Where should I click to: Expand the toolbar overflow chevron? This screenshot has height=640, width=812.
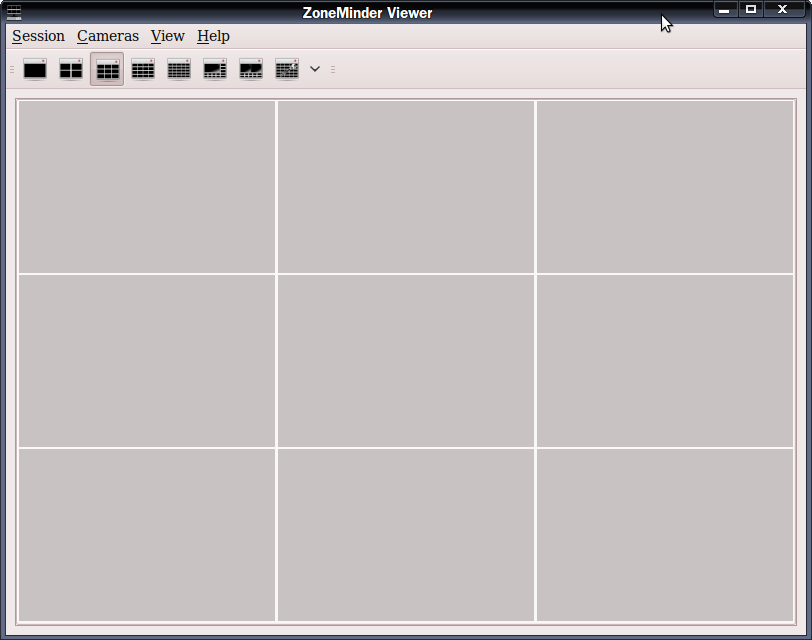315,69
